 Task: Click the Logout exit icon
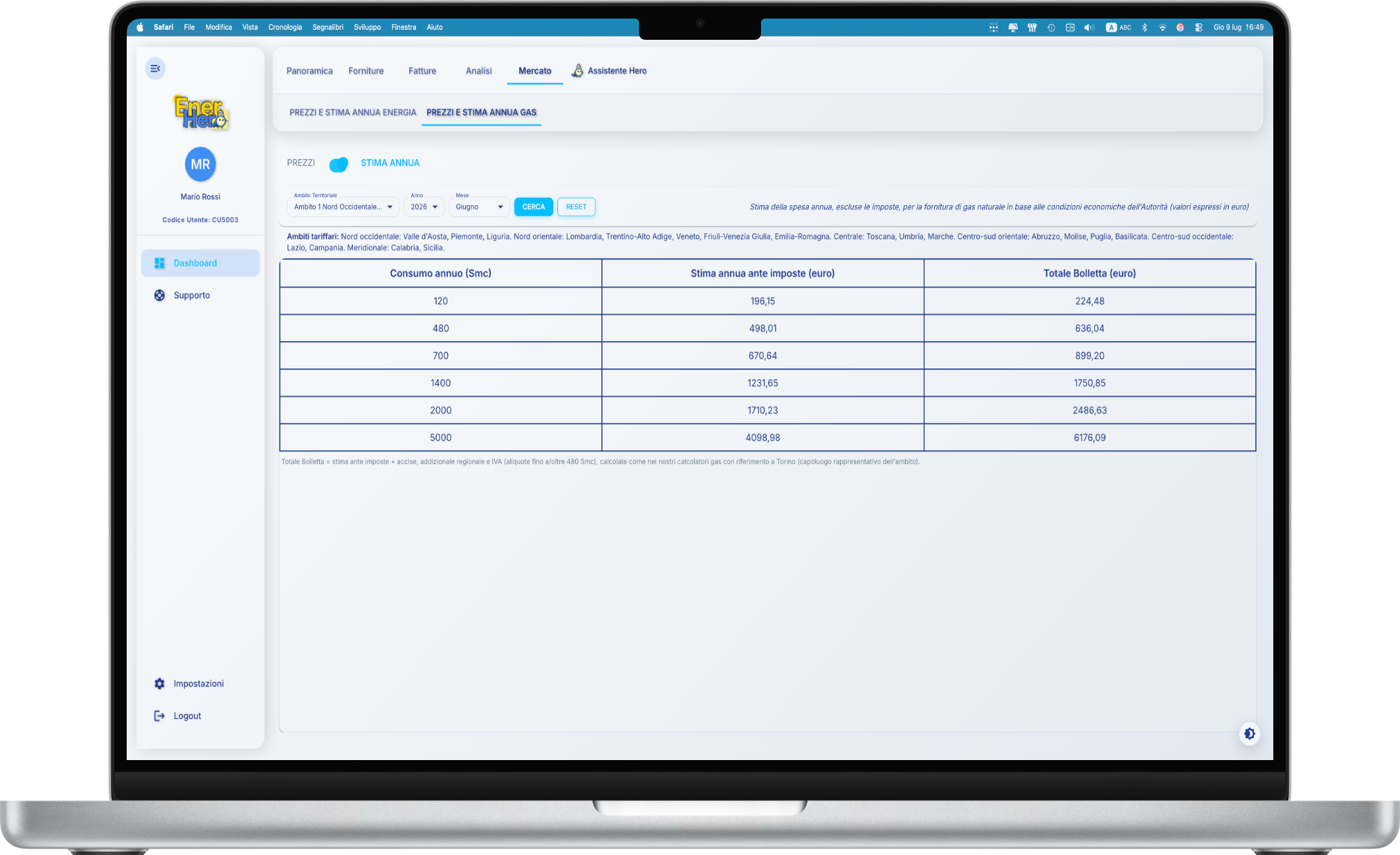[159, 716]
